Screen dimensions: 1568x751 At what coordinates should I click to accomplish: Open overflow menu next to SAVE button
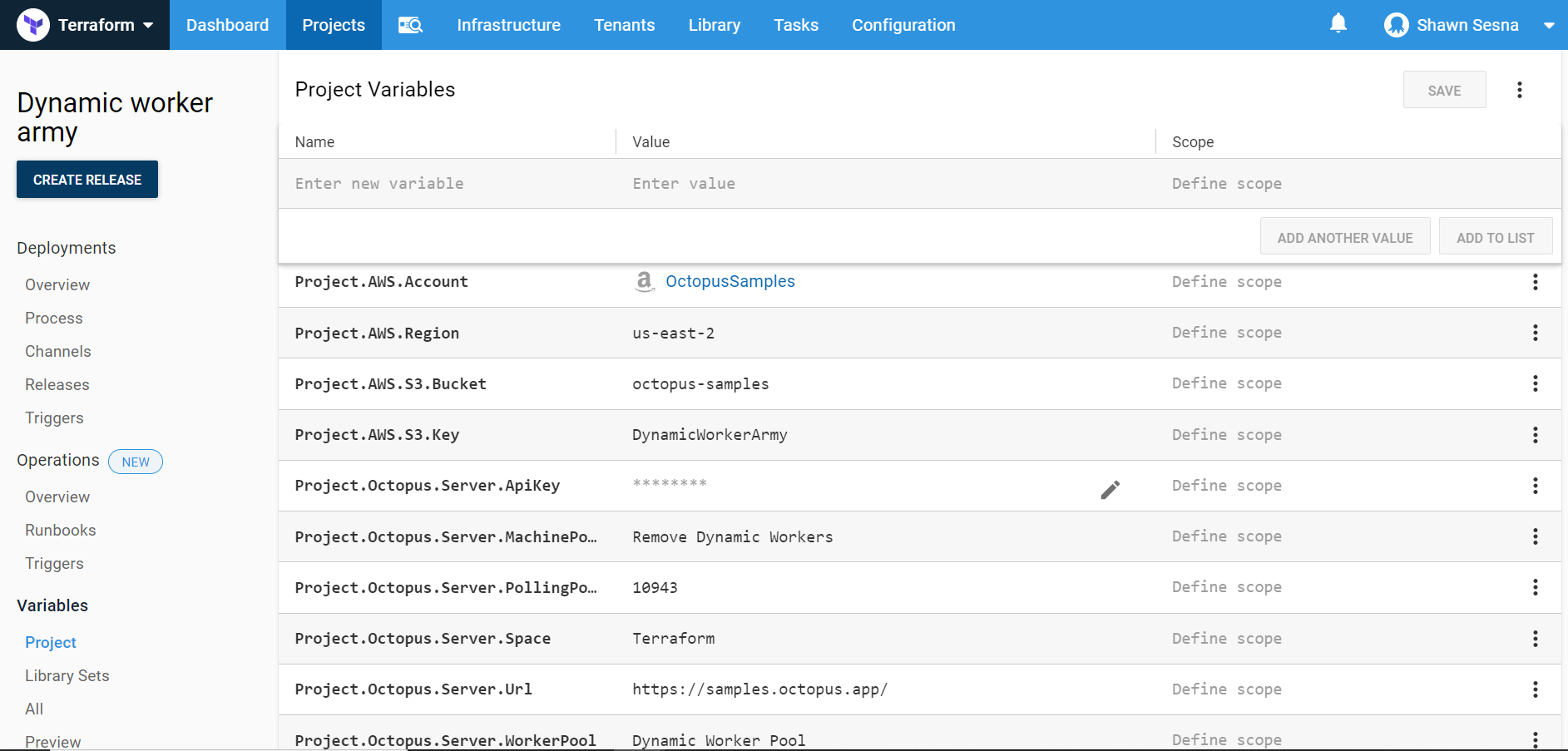coord(1519,90)
